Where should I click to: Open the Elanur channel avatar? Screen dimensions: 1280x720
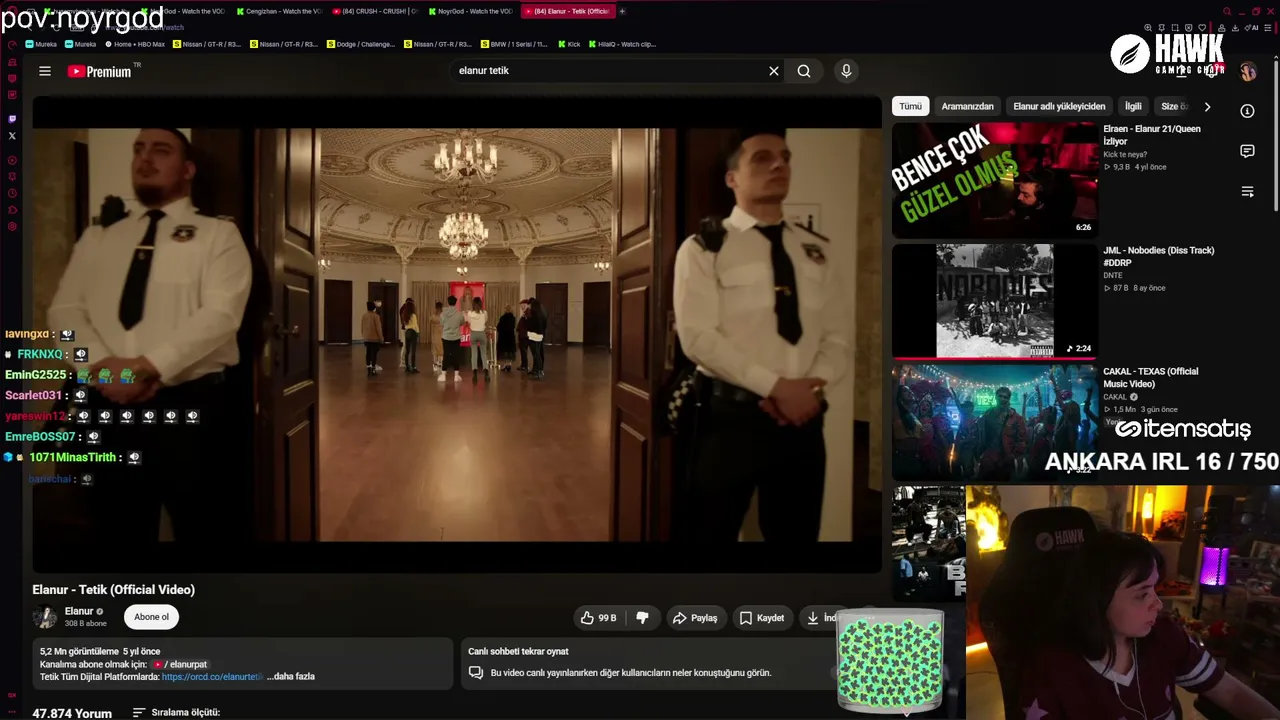(44, 617)
